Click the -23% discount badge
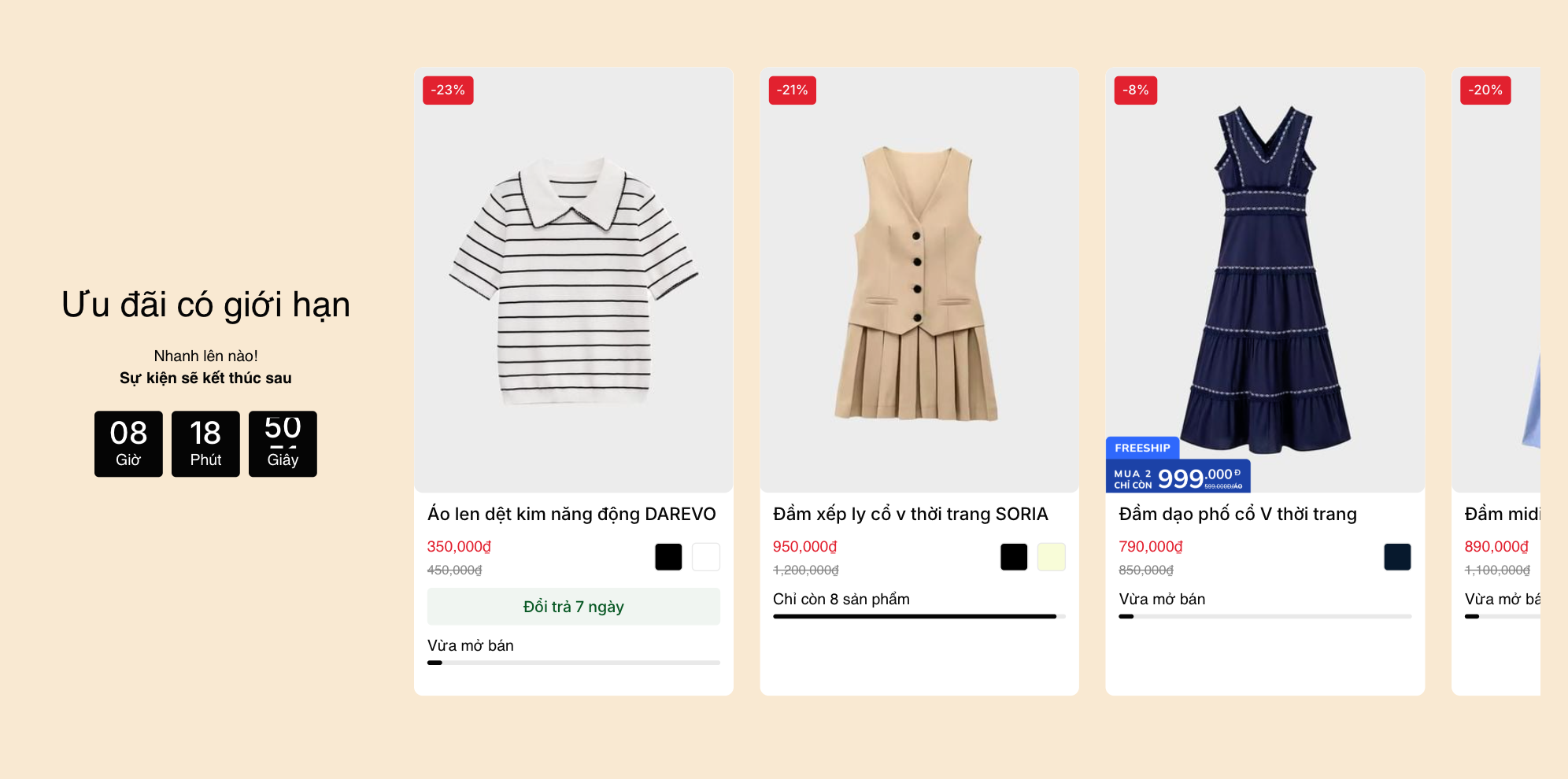The height and width of the screenshot is (779, 1568). (448, 90)
